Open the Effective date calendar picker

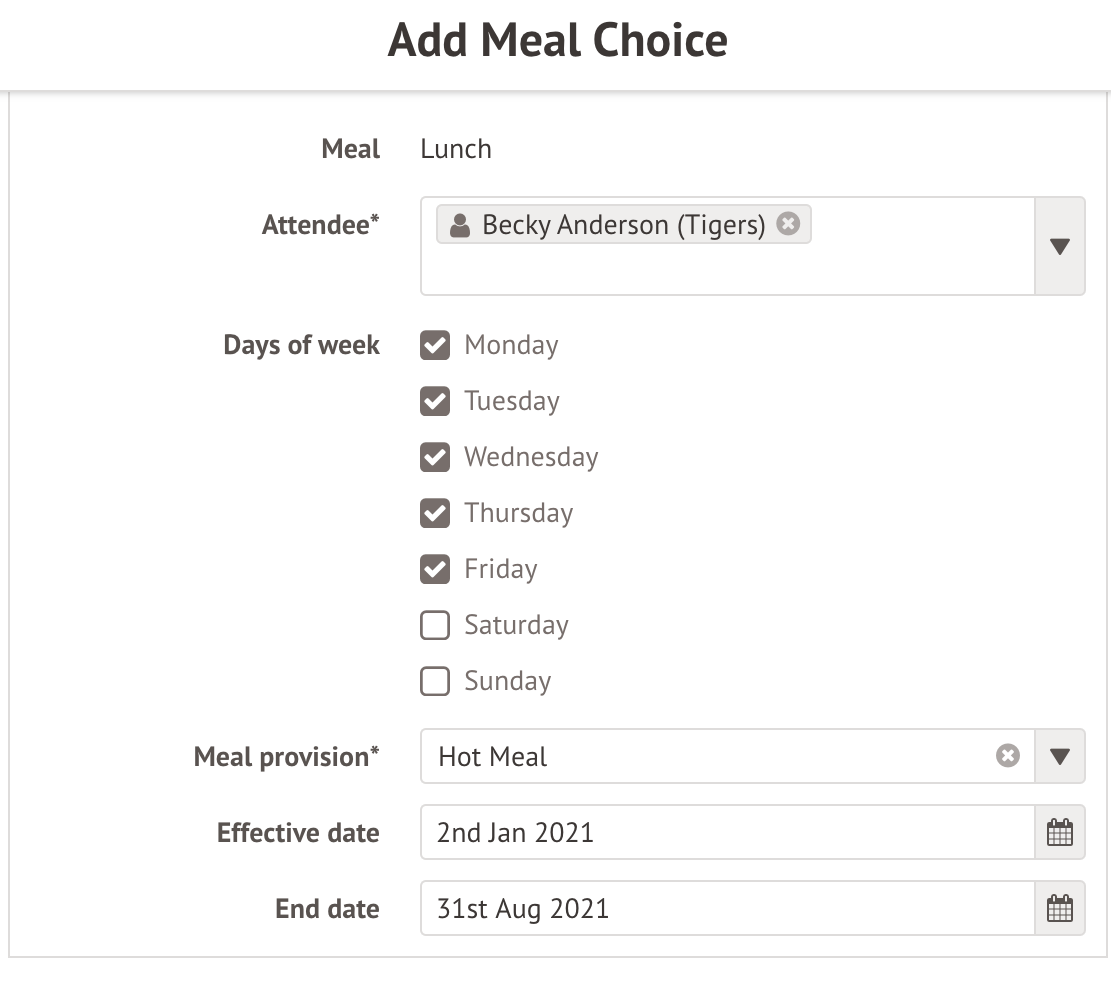click(1059, 832)
